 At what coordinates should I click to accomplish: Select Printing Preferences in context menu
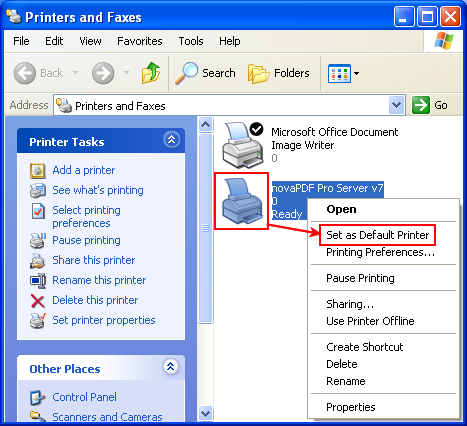pyautogui.click(x=380, y=252)
